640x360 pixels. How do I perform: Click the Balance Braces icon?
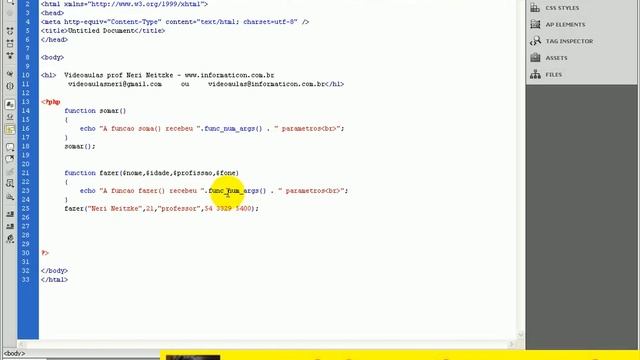(x=10, y=86)
